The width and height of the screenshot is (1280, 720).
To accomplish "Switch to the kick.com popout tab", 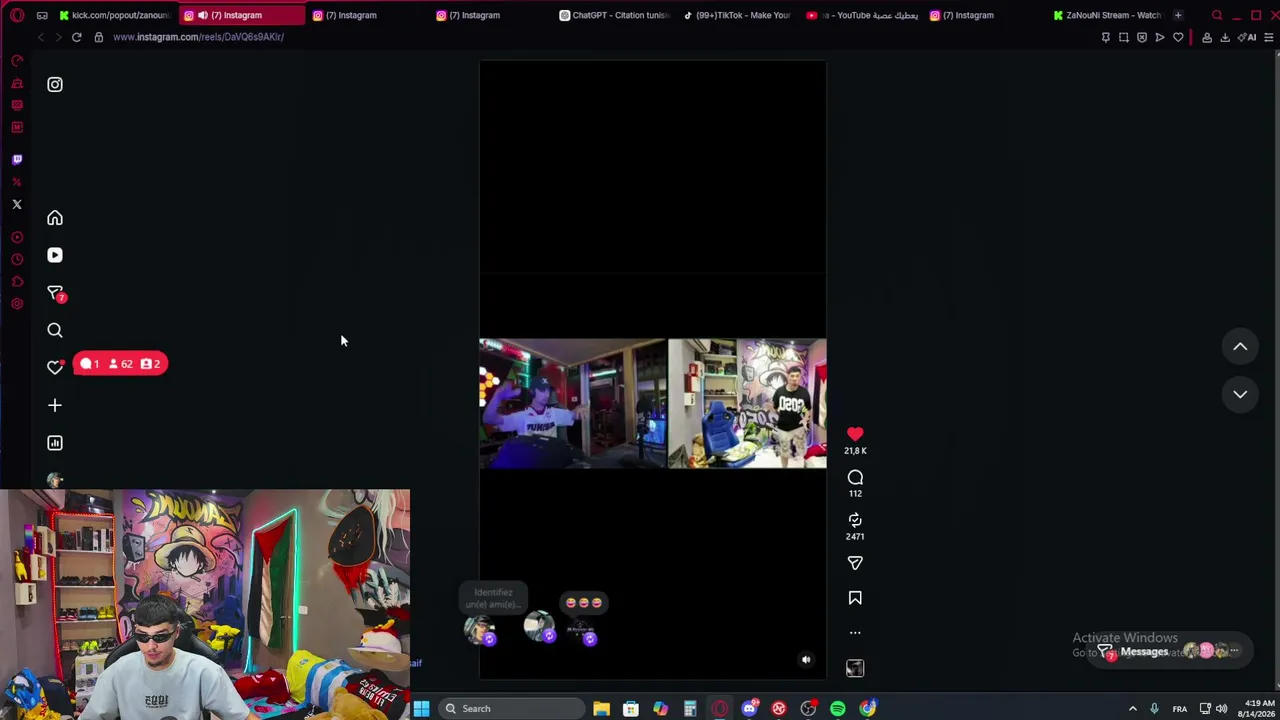I will (x=115, y=15).
